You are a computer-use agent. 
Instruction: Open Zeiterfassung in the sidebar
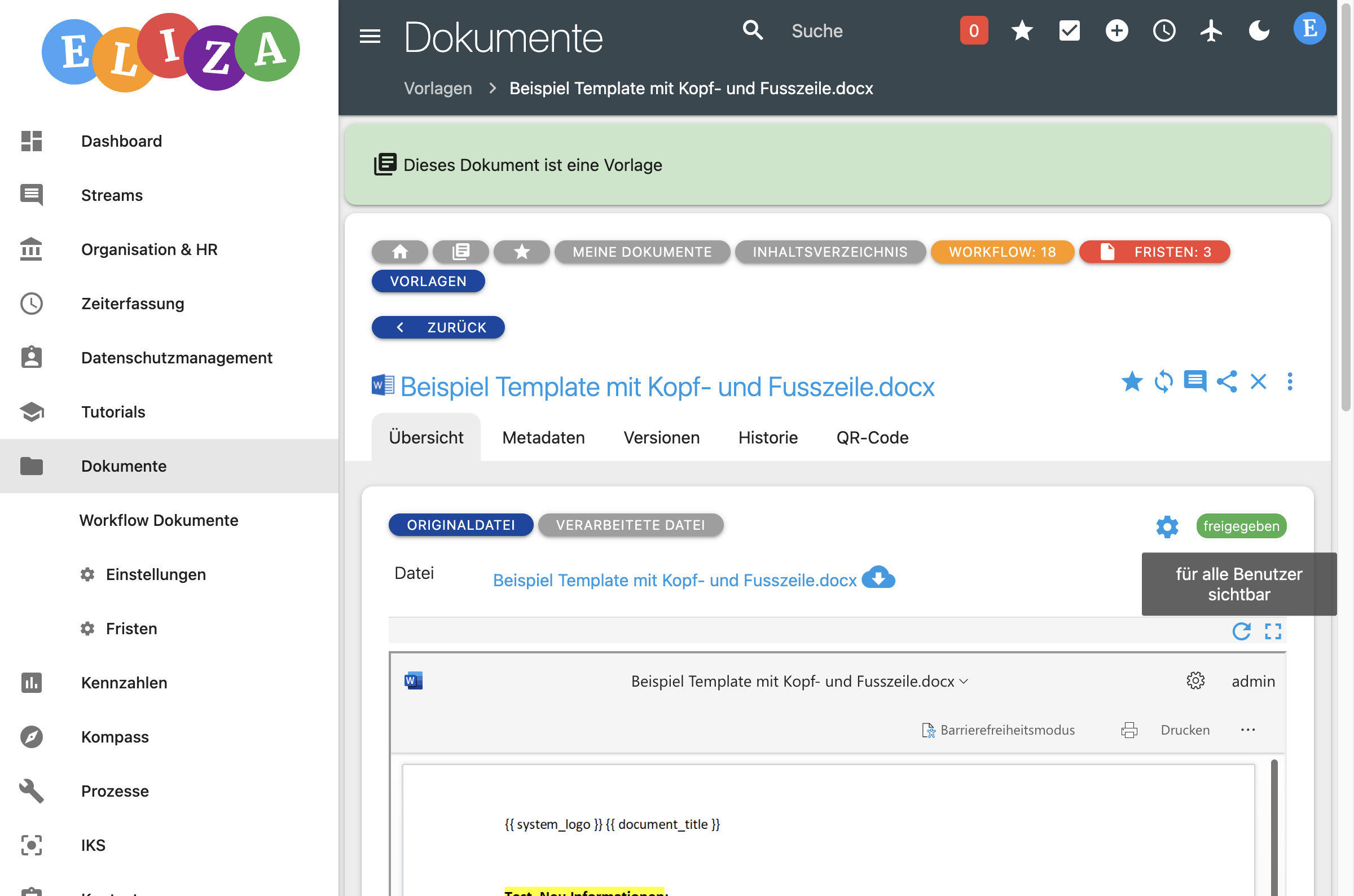[x=169, y=304]
